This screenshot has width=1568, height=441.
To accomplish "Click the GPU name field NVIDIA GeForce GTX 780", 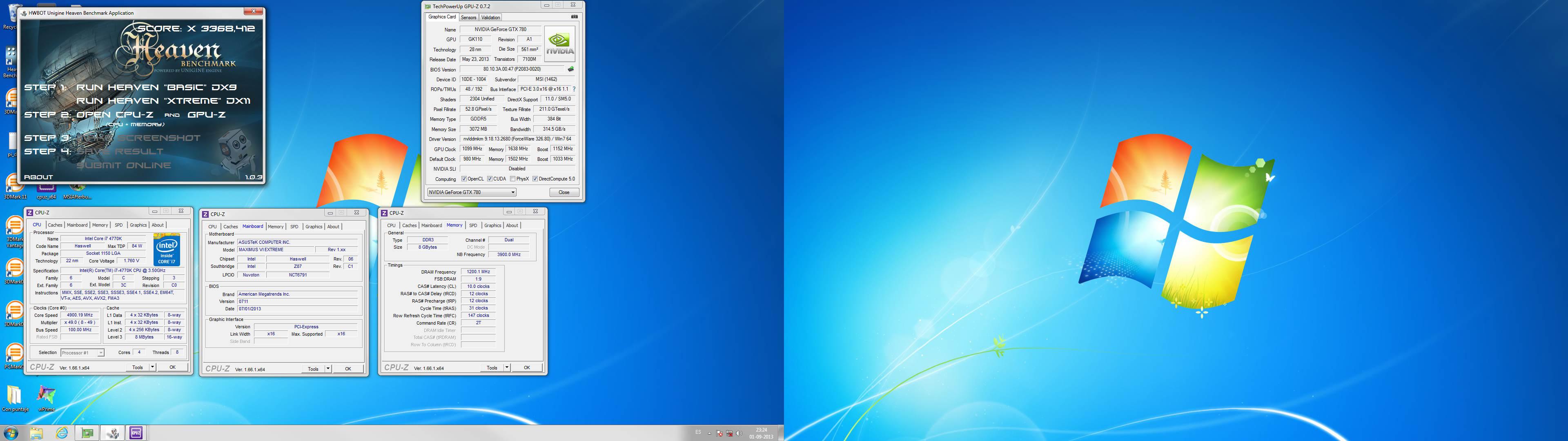I will coord(500,29).
